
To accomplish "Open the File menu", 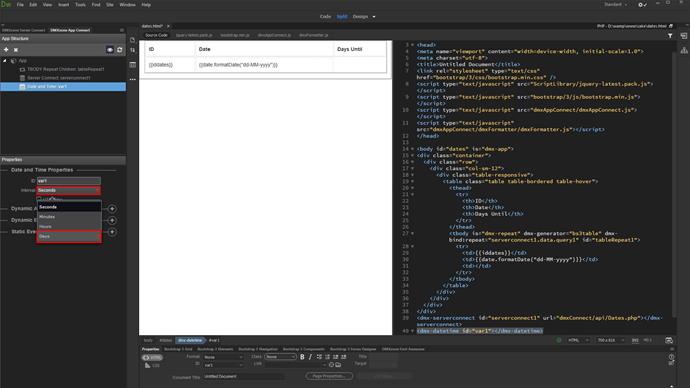I will (x=20, y=5).
